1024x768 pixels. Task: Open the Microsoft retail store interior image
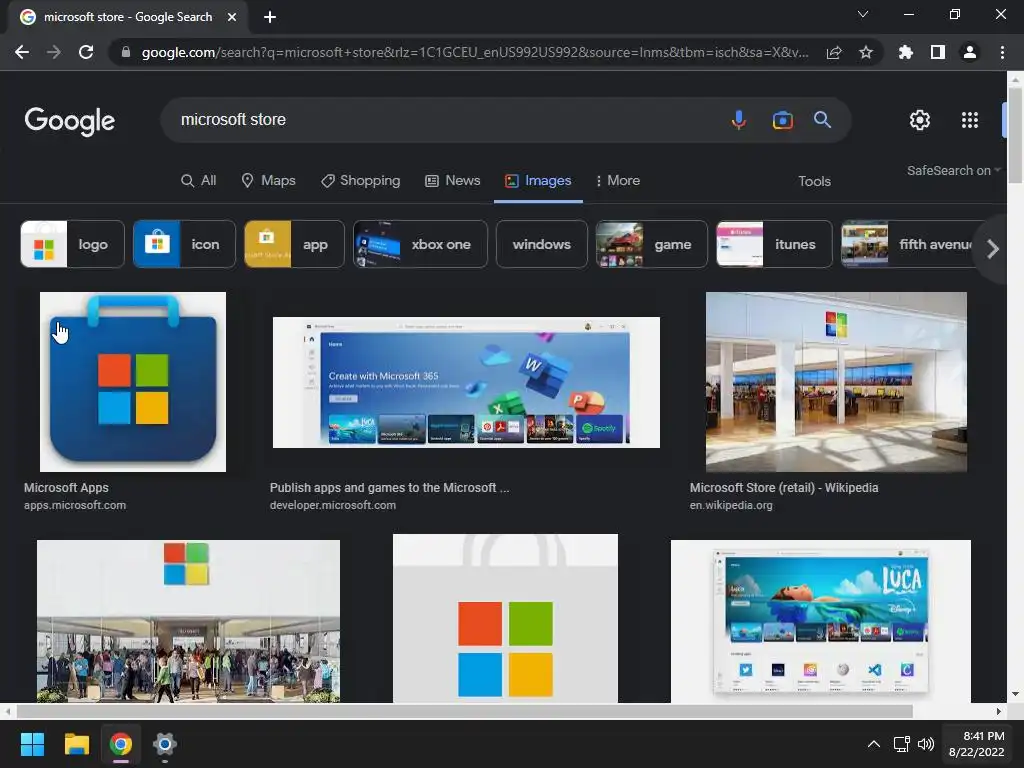[x=836, y=382]
